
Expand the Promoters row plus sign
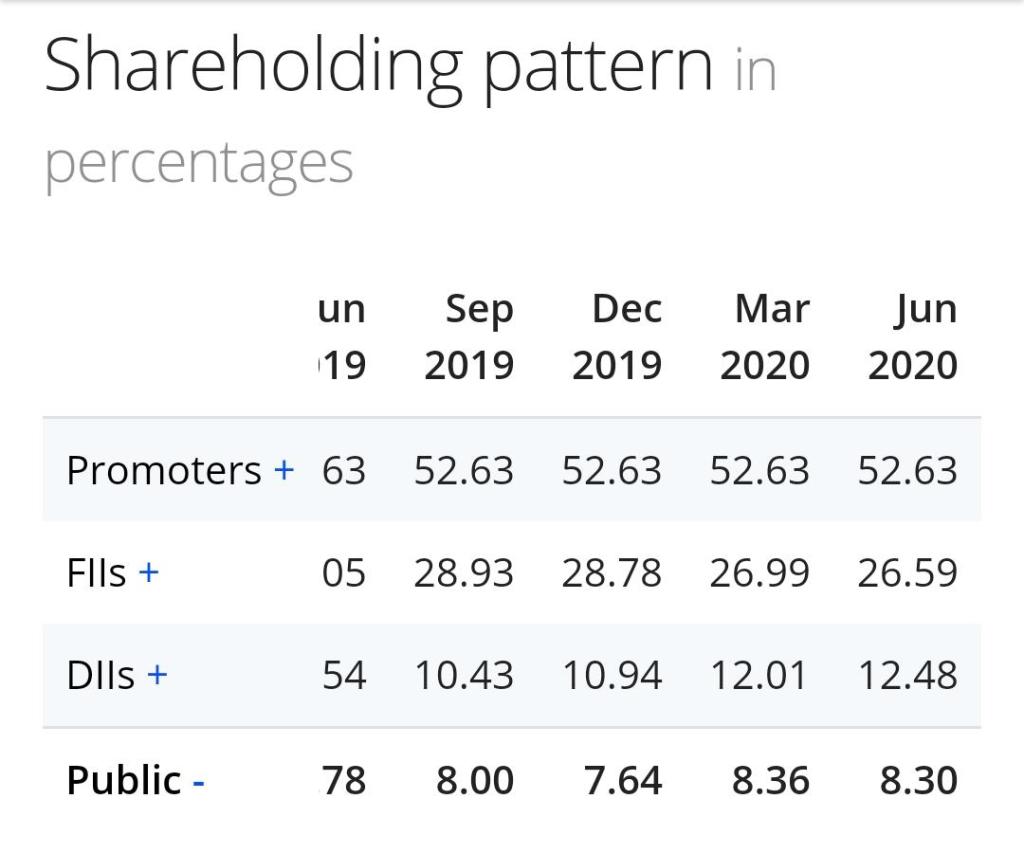point(284,470)
